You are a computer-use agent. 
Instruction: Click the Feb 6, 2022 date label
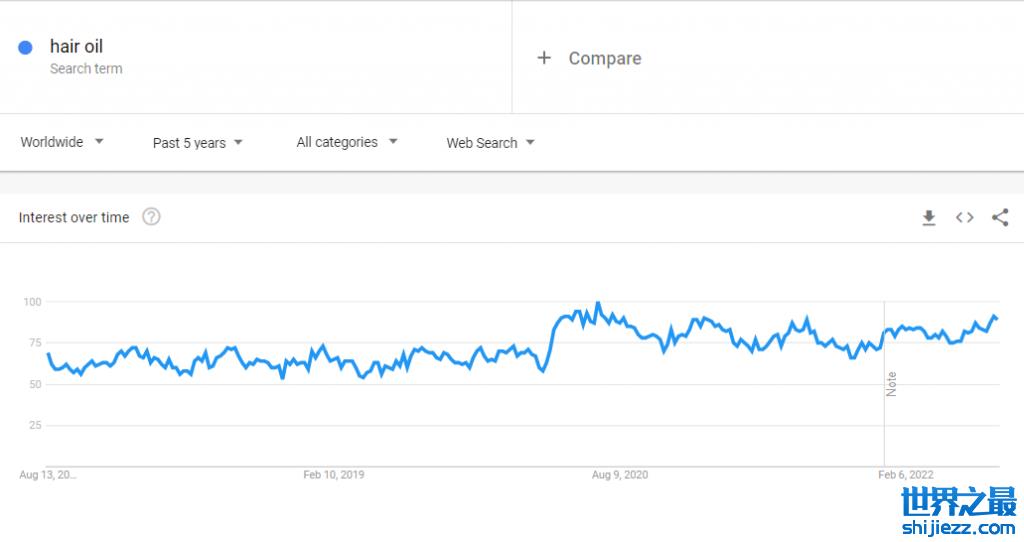pyautogui.click(x=906, y=475)
